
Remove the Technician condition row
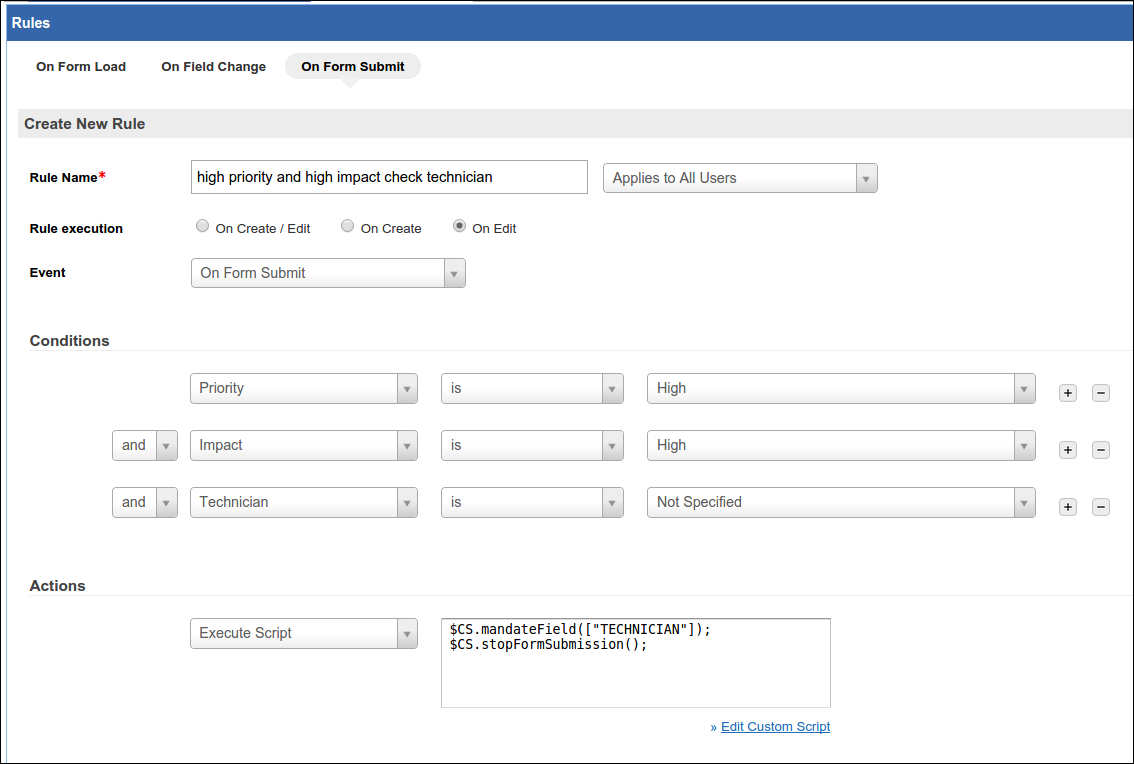(1101, 507)
